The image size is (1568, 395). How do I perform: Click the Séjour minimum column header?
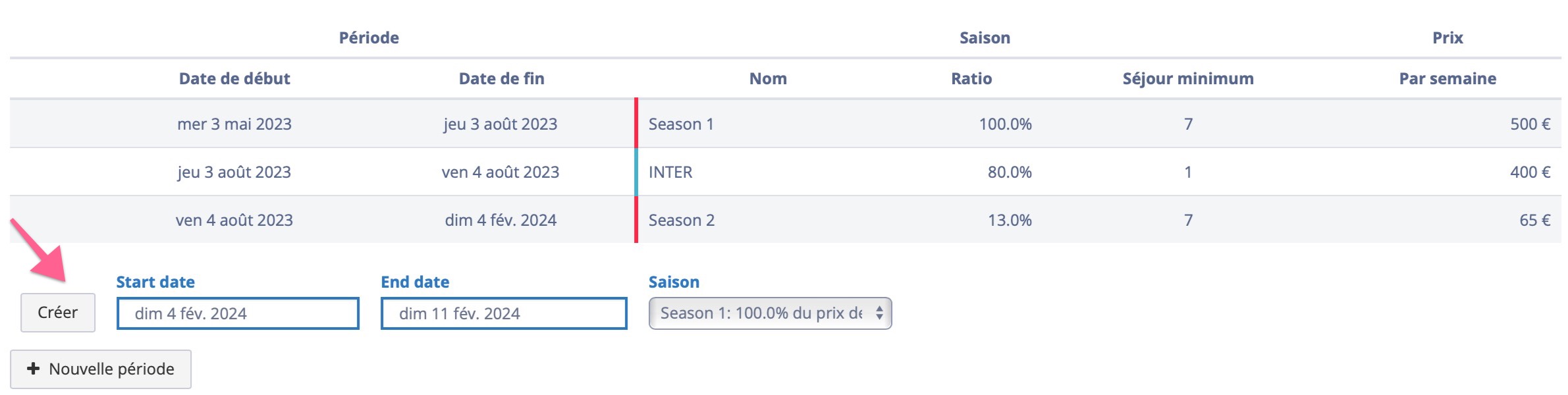coord(1187,79)
